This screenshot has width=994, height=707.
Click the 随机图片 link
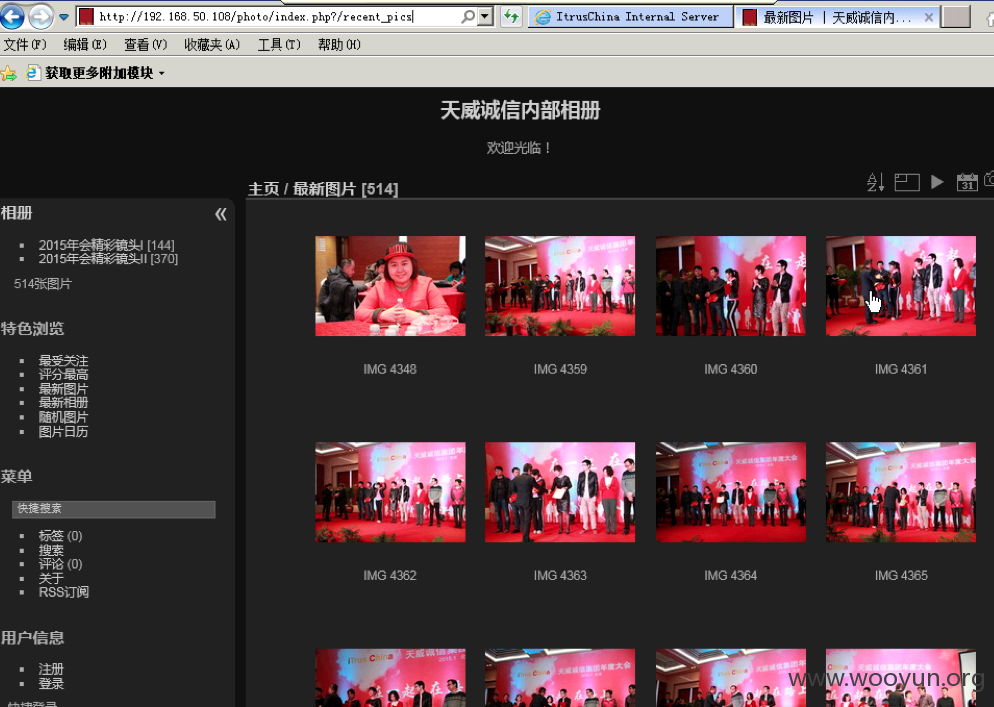pos(63,417)
